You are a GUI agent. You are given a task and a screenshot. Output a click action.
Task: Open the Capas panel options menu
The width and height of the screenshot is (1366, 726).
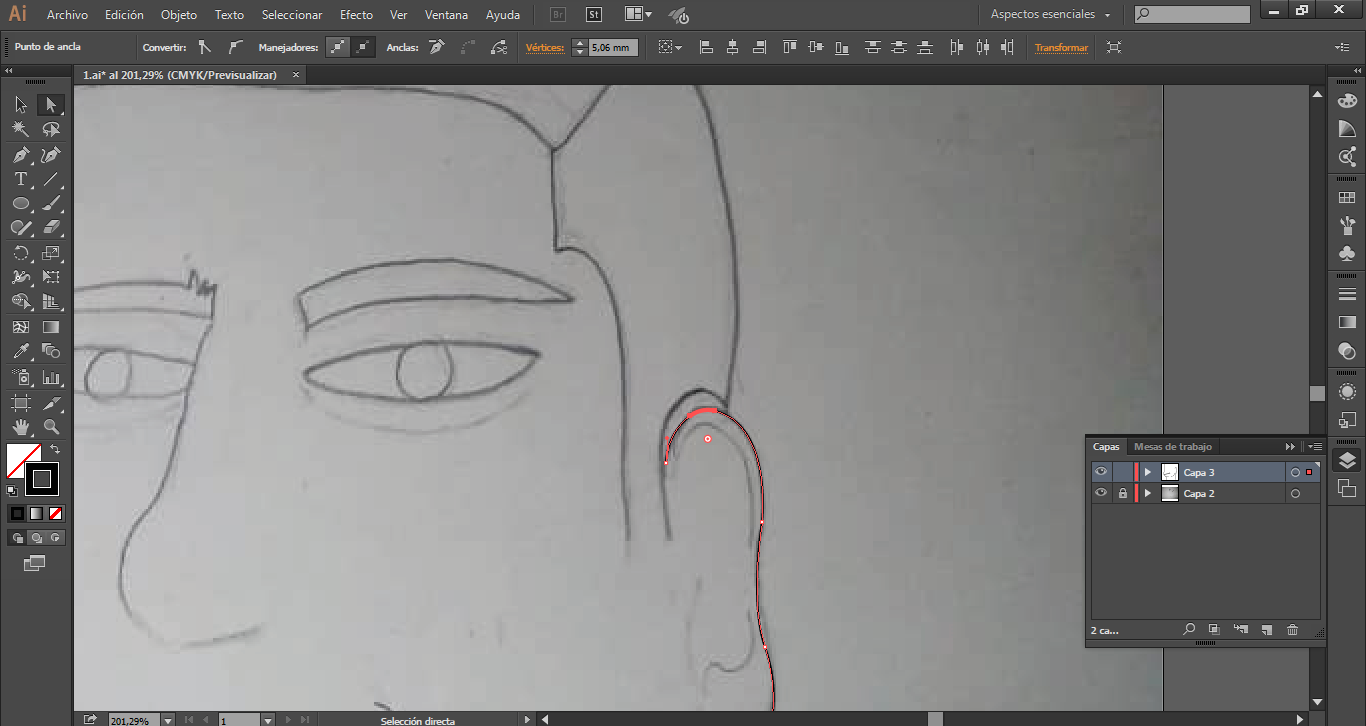pos(1314,446)
